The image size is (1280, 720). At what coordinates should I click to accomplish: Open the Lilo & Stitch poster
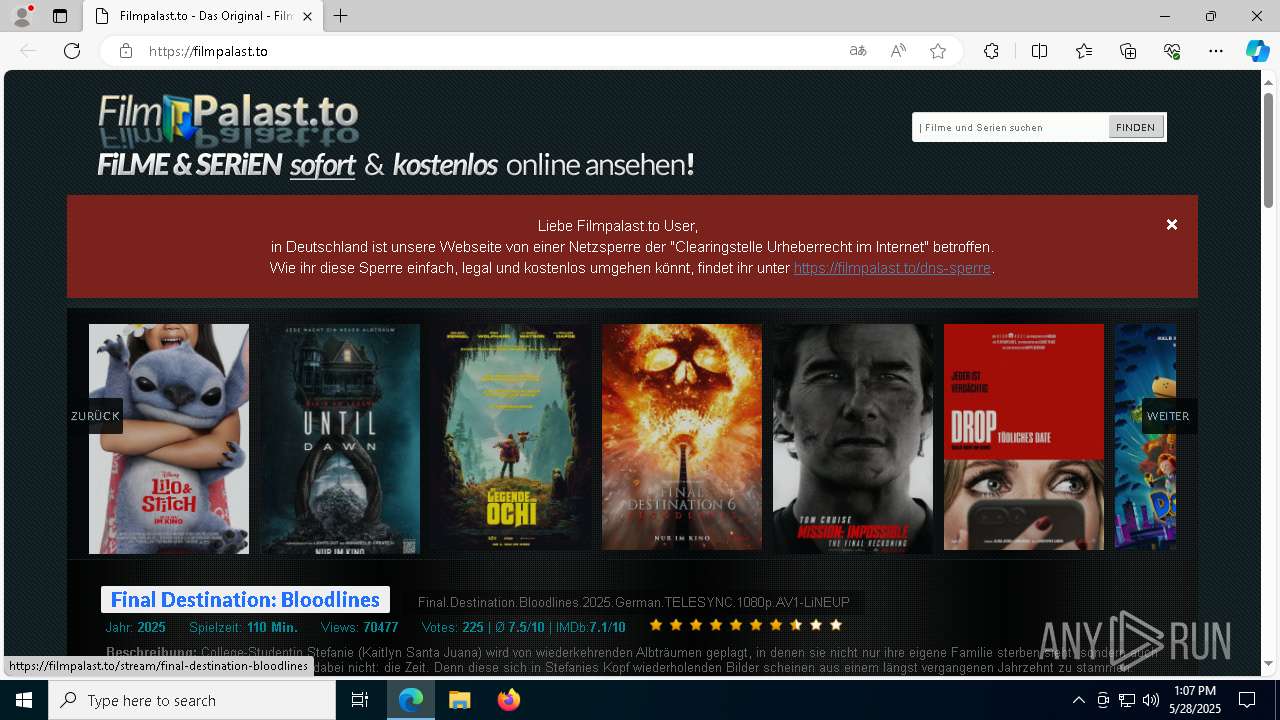pos(169,438)
